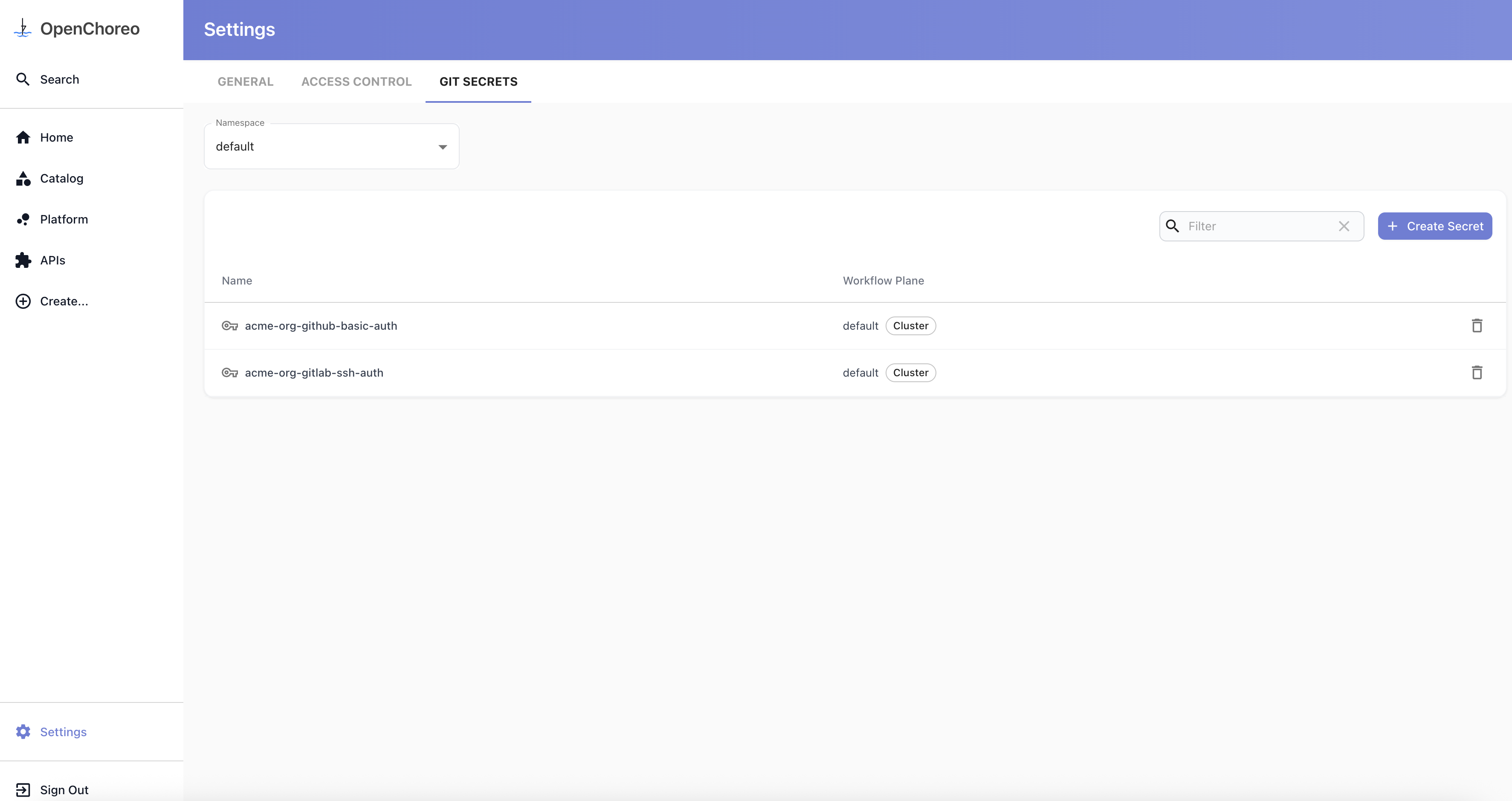Viewport: 1512px width, 801px height.
Task: Select the Git Secrets tab
Action: point(478,81)
